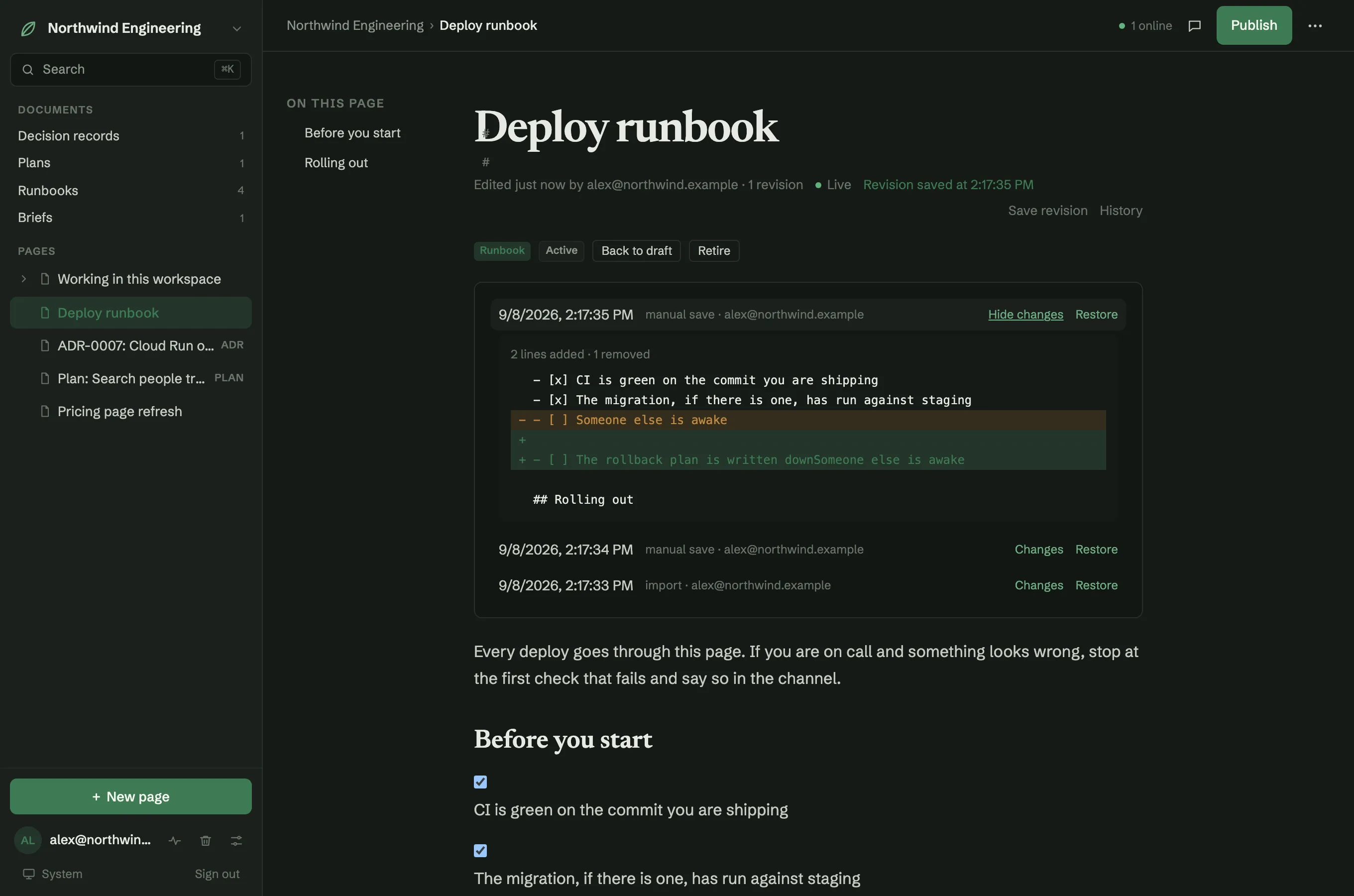Click the Plan: Search people page icon
Viewport: 1354px width, 896px height.
pyautogui.click(x=45, y=378)
